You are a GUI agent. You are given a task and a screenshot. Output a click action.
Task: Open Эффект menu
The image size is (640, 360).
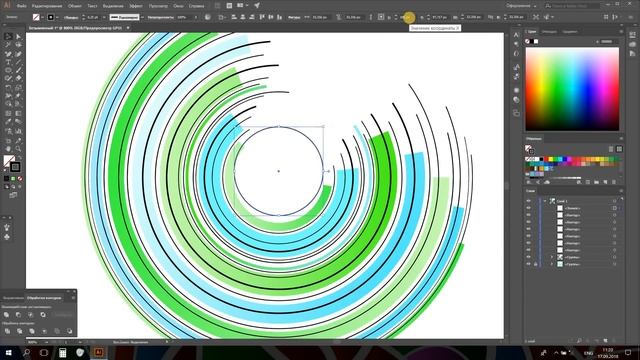[136, 6]
